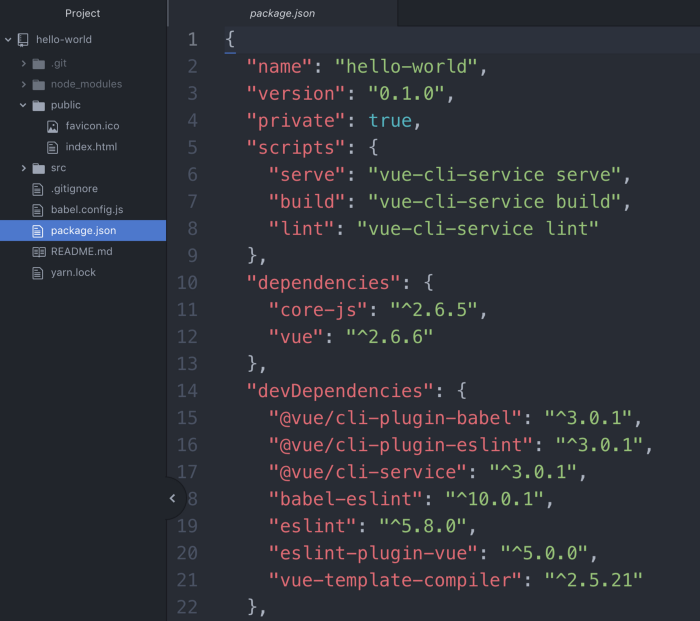
Task: Click the hello-world repository icon
Action: pos(23,40)
